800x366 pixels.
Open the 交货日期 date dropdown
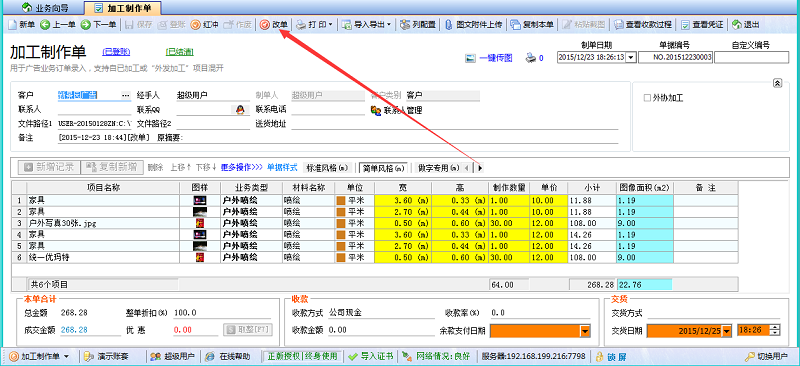728,331
